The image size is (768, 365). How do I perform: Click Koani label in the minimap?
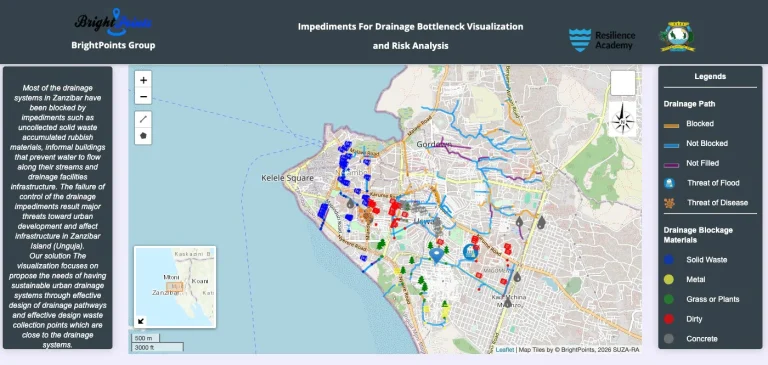click(200, 281)
